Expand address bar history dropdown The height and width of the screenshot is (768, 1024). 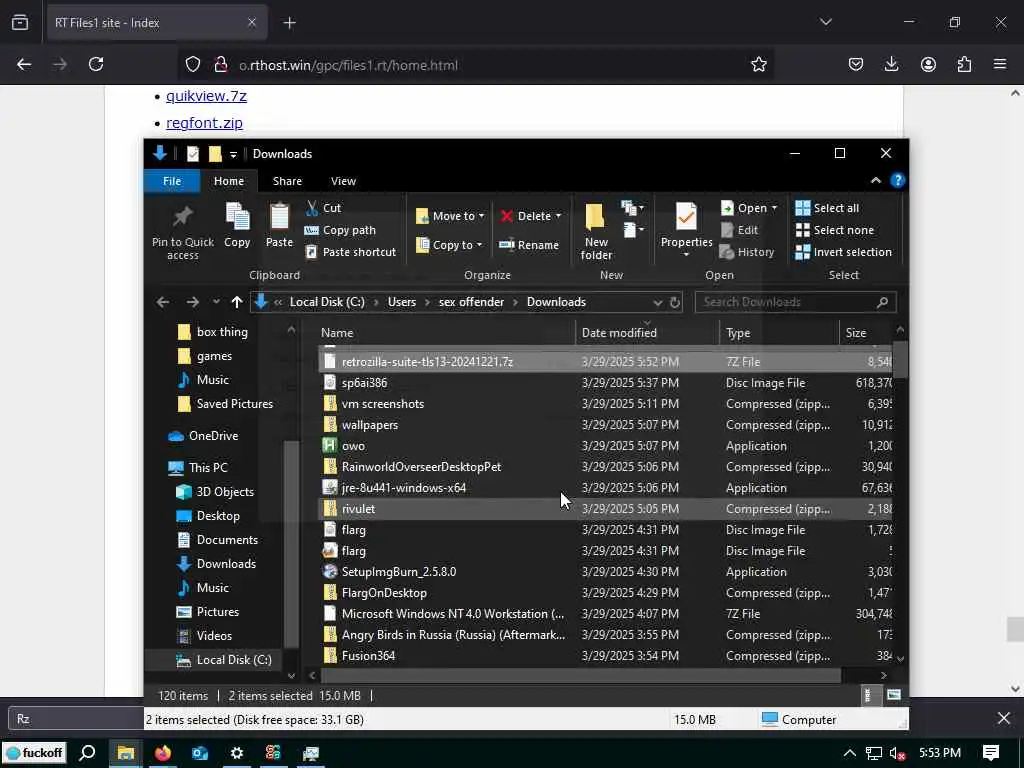click(657, 302)
